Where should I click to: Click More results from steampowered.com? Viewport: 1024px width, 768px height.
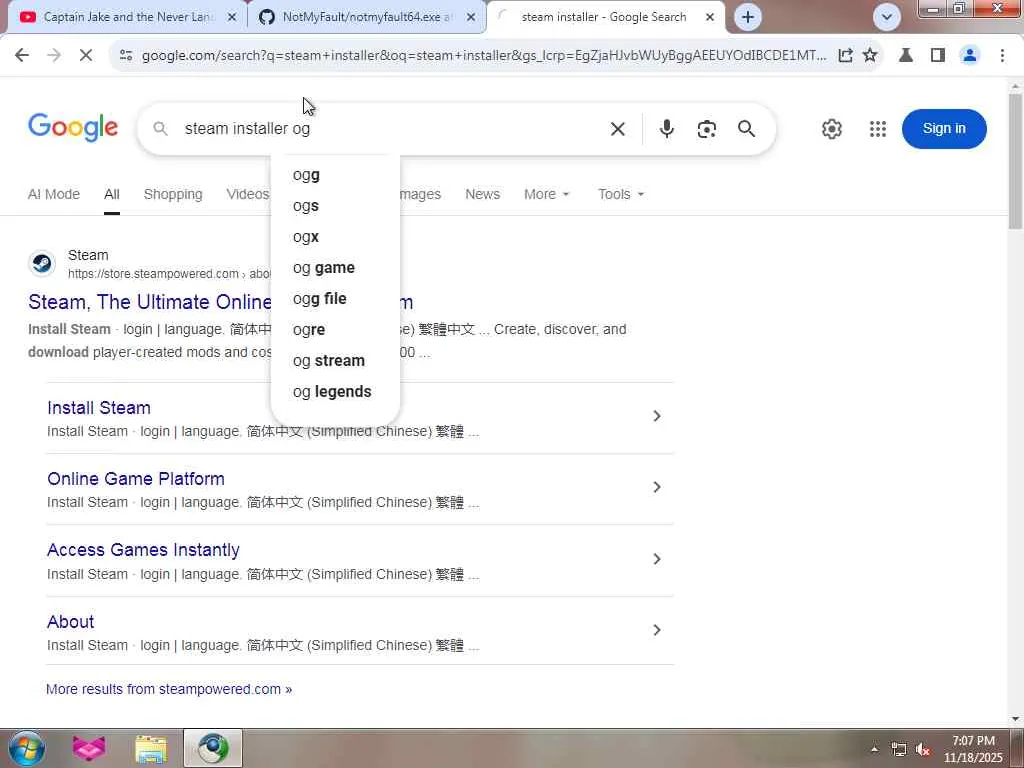(169, 689)
